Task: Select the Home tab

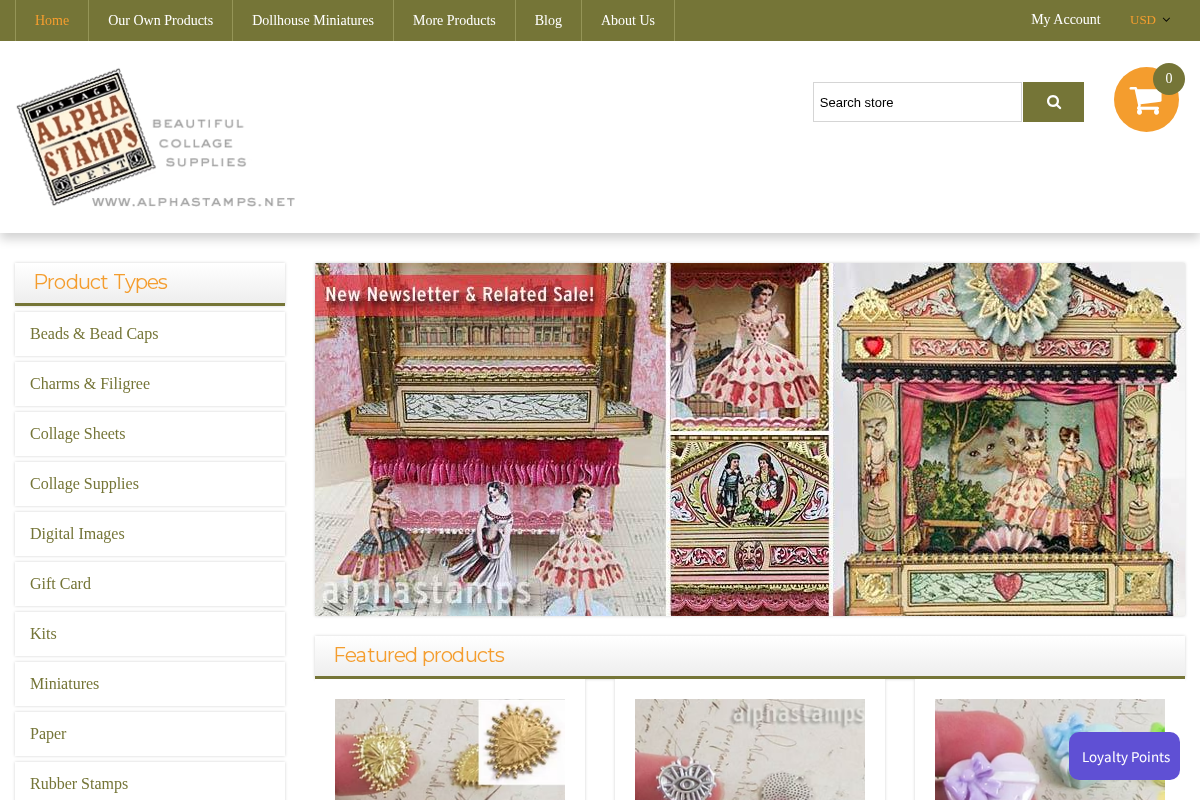Action: point(51,20)
